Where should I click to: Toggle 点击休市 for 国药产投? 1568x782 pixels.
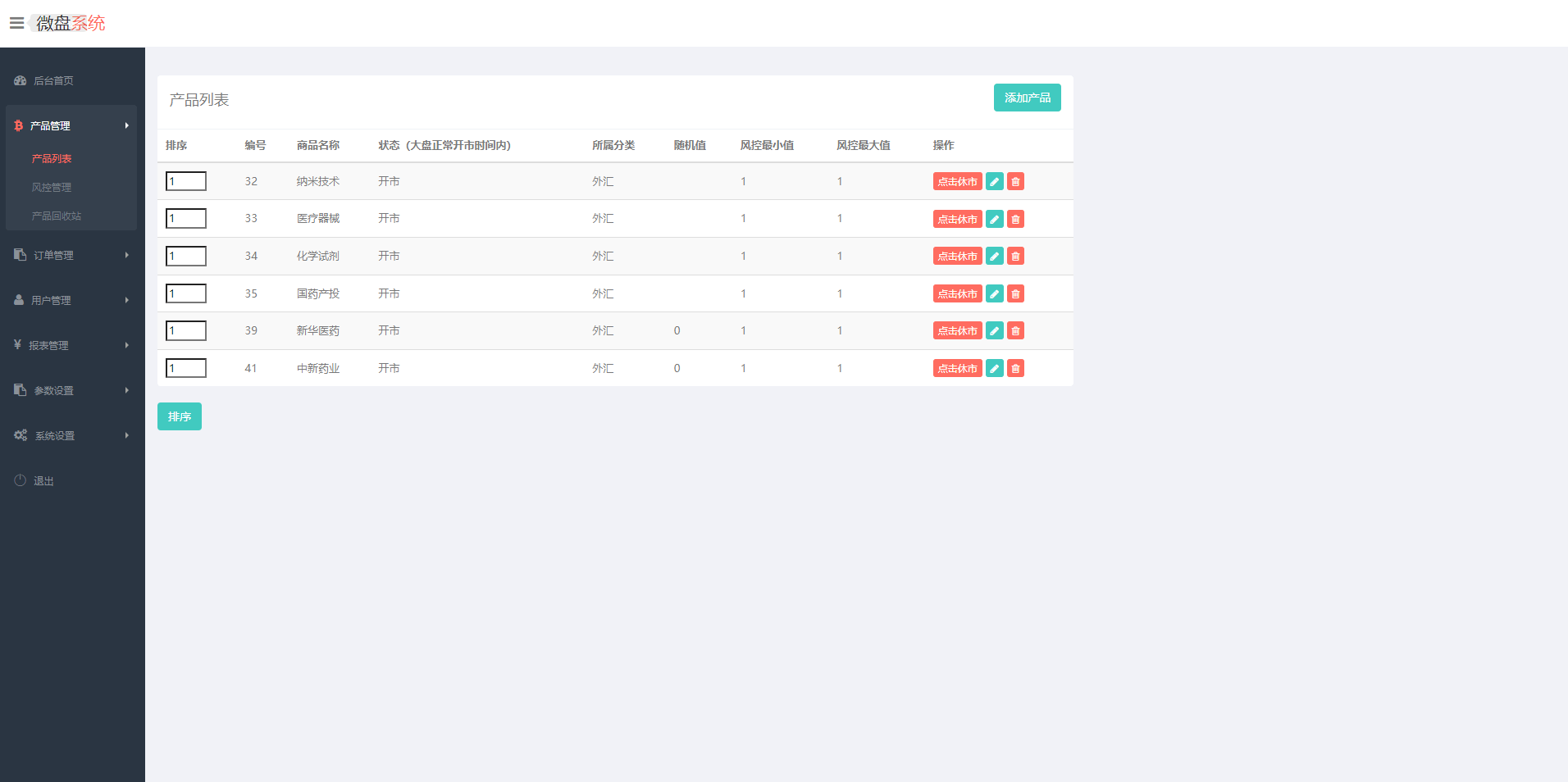[x=957, y=293]
